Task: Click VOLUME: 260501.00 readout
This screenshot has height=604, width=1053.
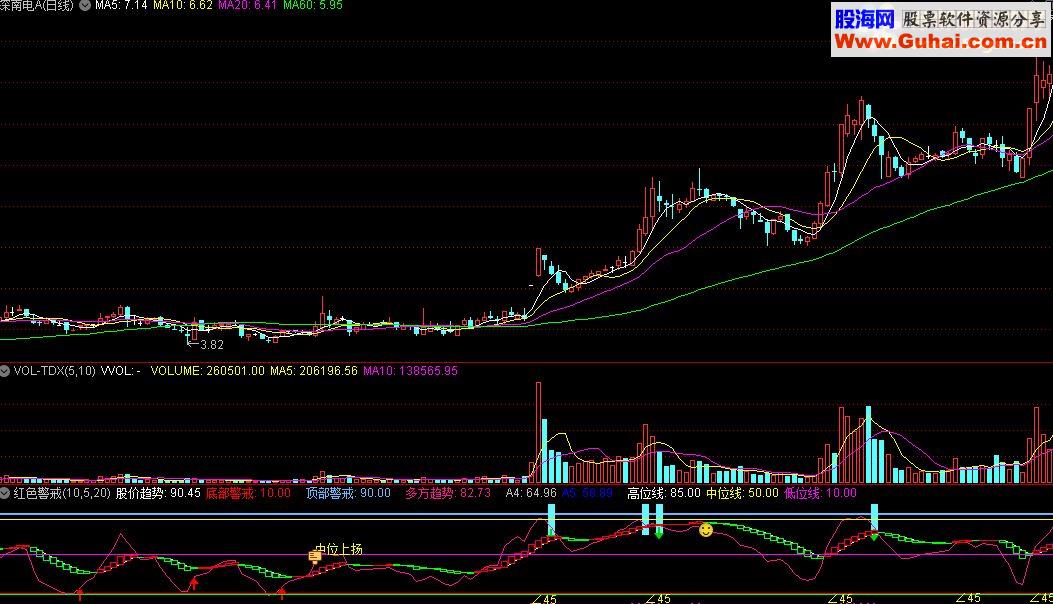Action: click(x=208, y=371)
